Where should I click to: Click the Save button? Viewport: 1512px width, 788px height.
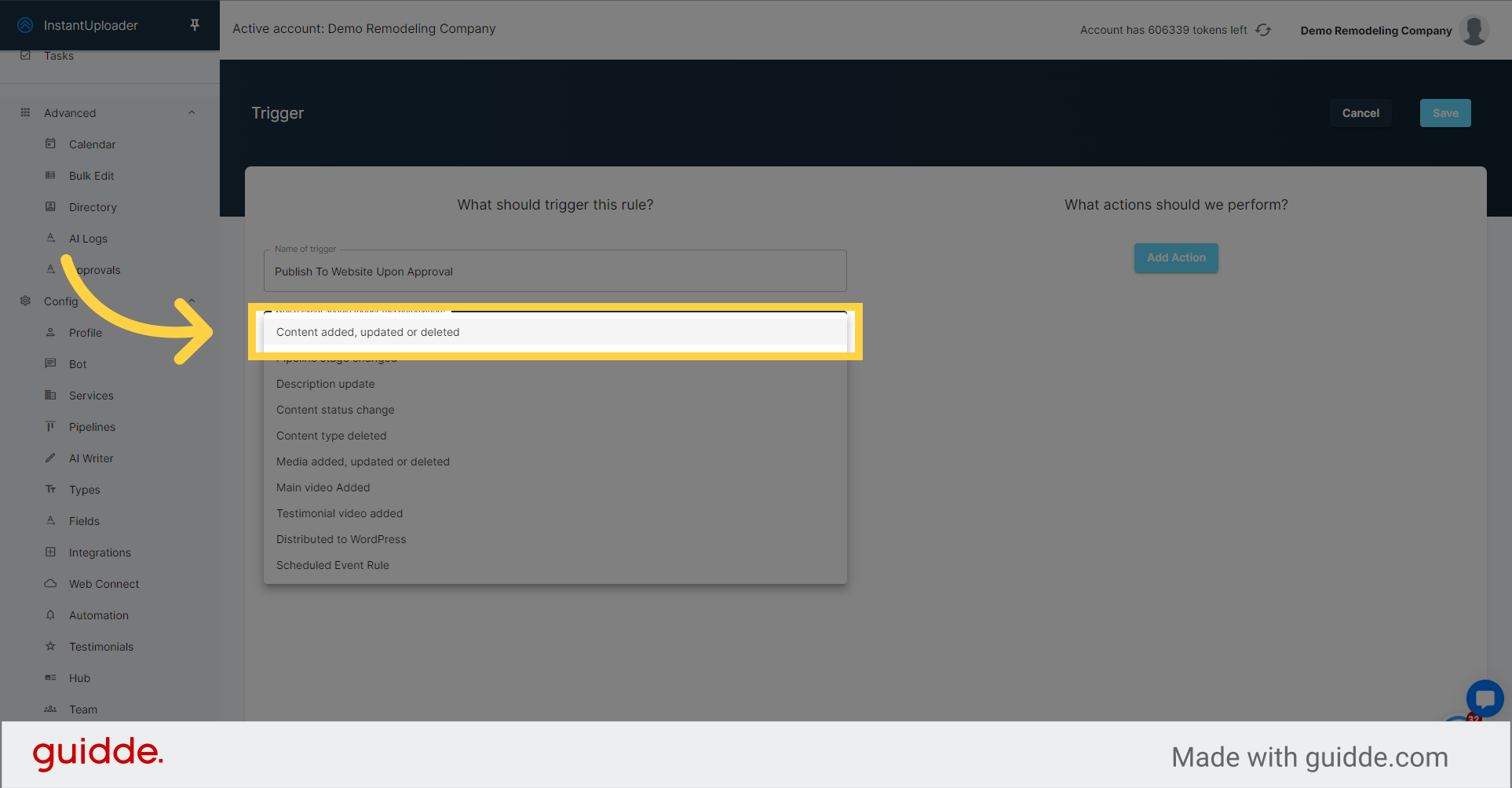point(1444,112)
